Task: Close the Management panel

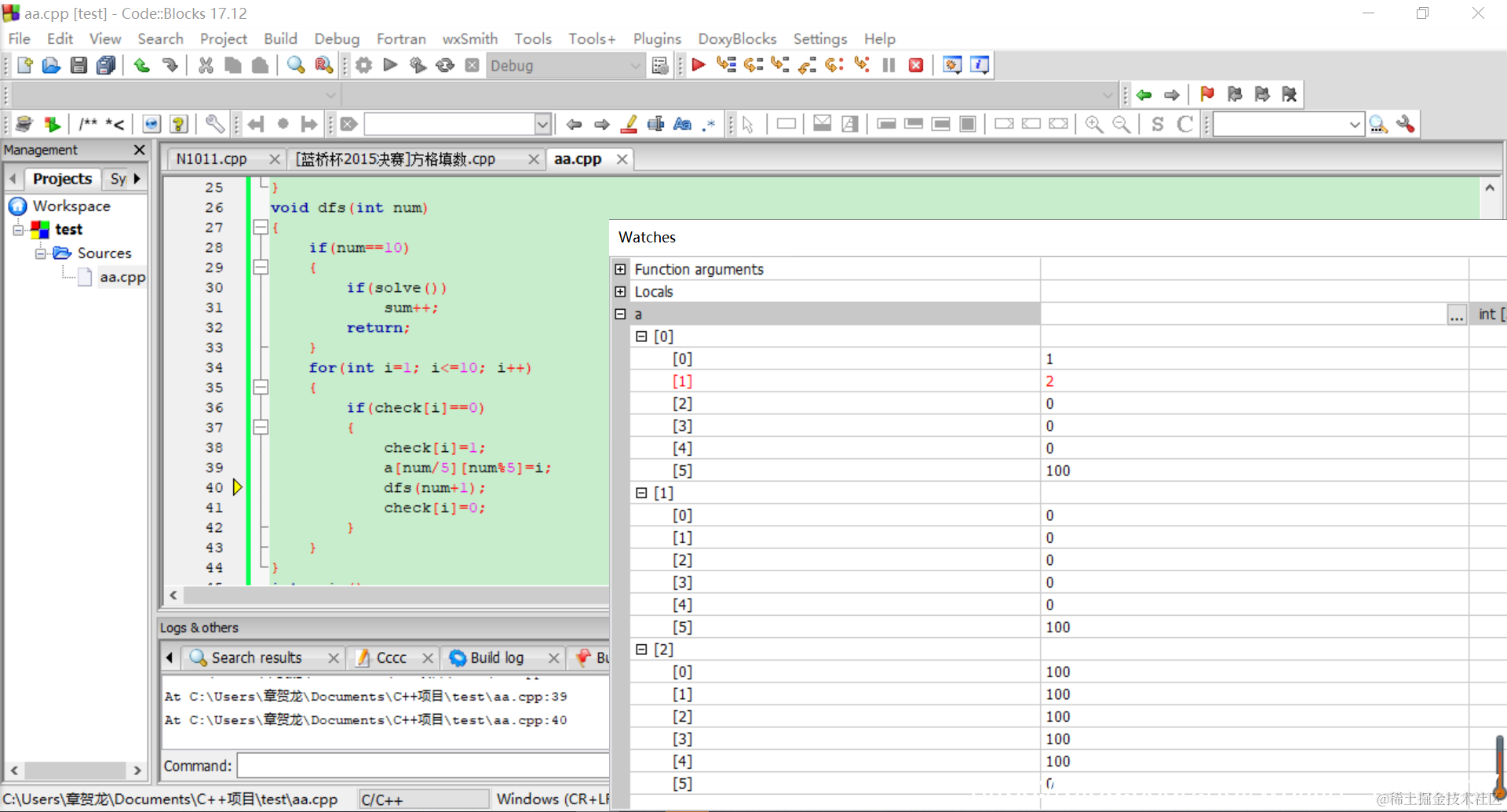Action: click(x=140, y=150)
